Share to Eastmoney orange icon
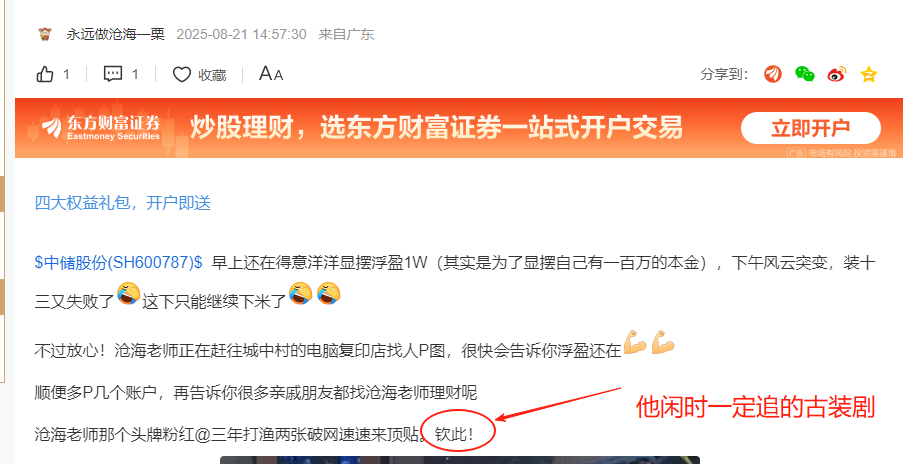The image size is (903, 464). click(x=773, y=74)
